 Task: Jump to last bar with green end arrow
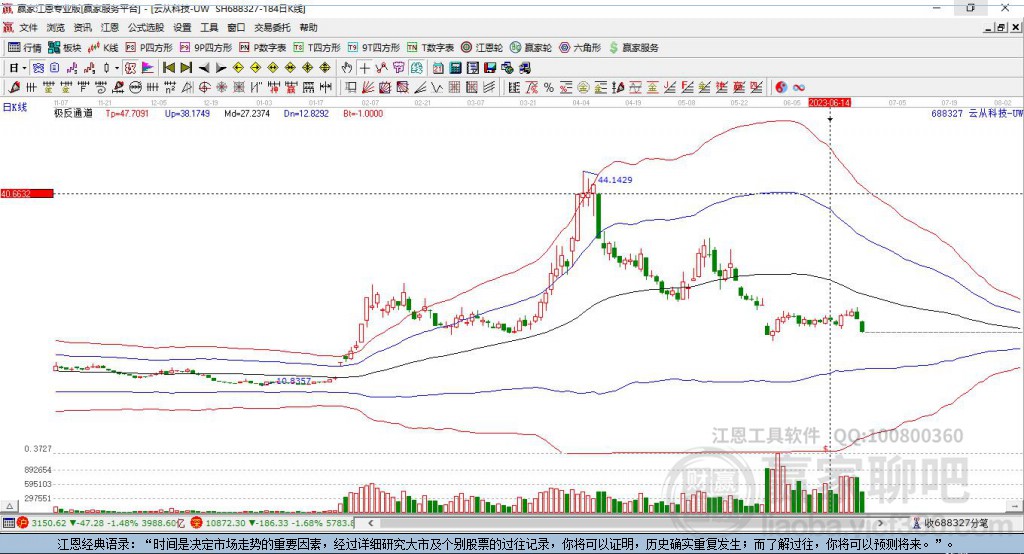tap(186, 68)
